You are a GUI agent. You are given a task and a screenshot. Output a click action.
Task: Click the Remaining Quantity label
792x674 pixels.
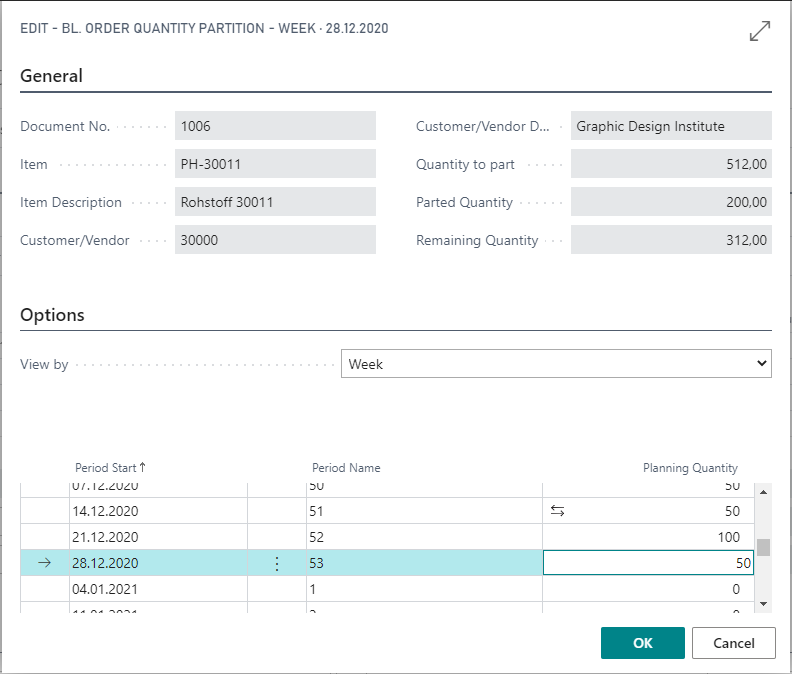click(x=477, y=240)
